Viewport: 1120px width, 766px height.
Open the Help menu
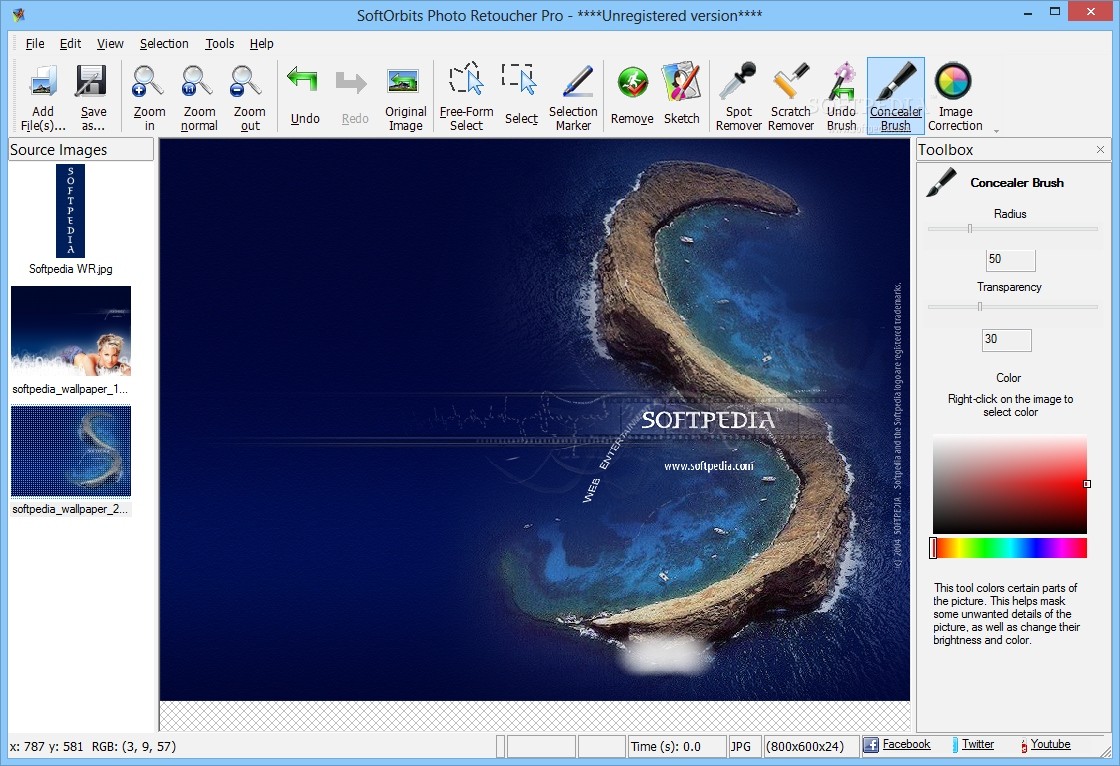(261, 44)
